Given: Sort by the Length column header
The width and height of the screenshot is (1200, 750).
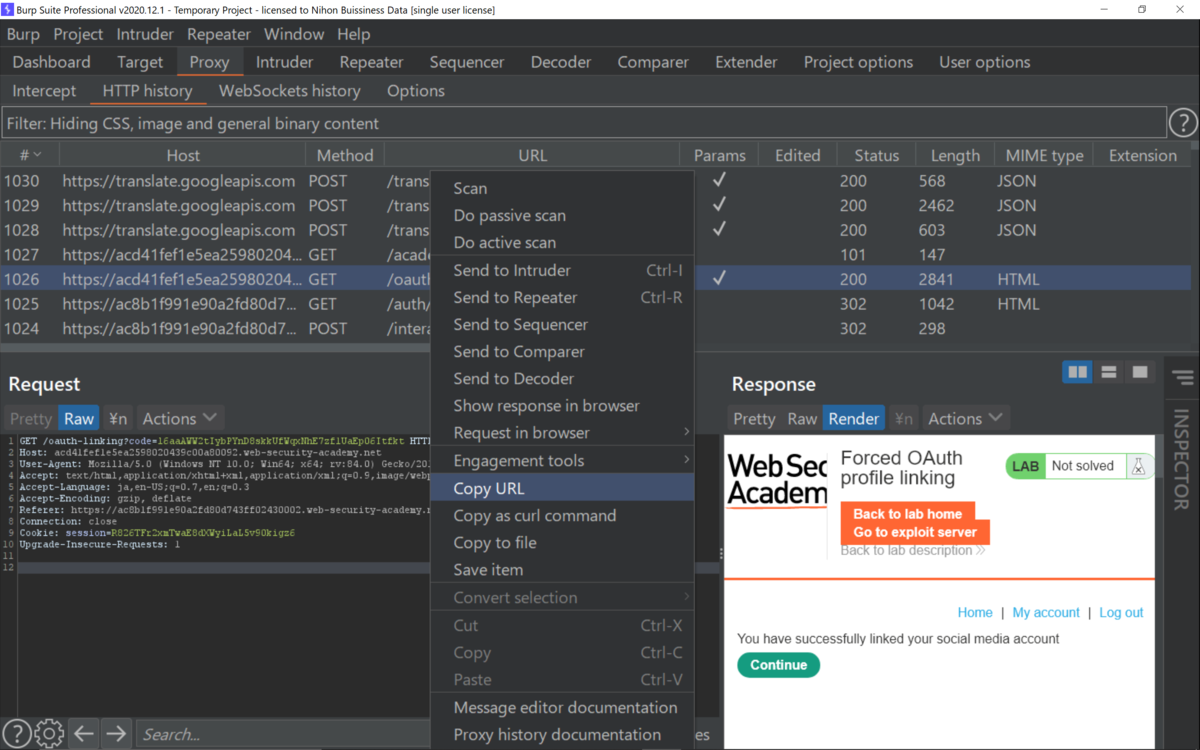Looking at the screenshot, I should [x=955, y=155].
